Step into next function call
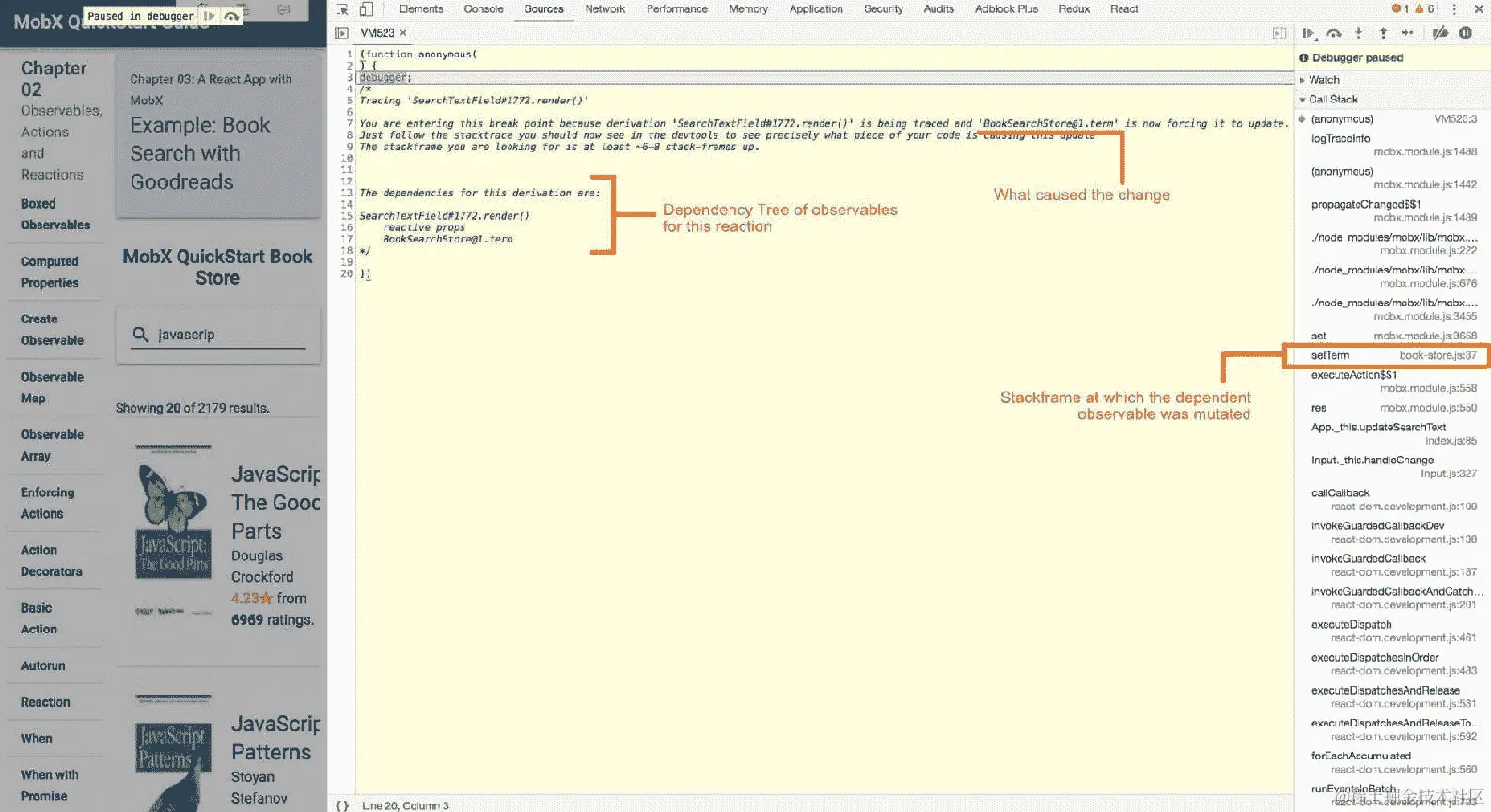1491x812 pixels. pos(1358,33)
